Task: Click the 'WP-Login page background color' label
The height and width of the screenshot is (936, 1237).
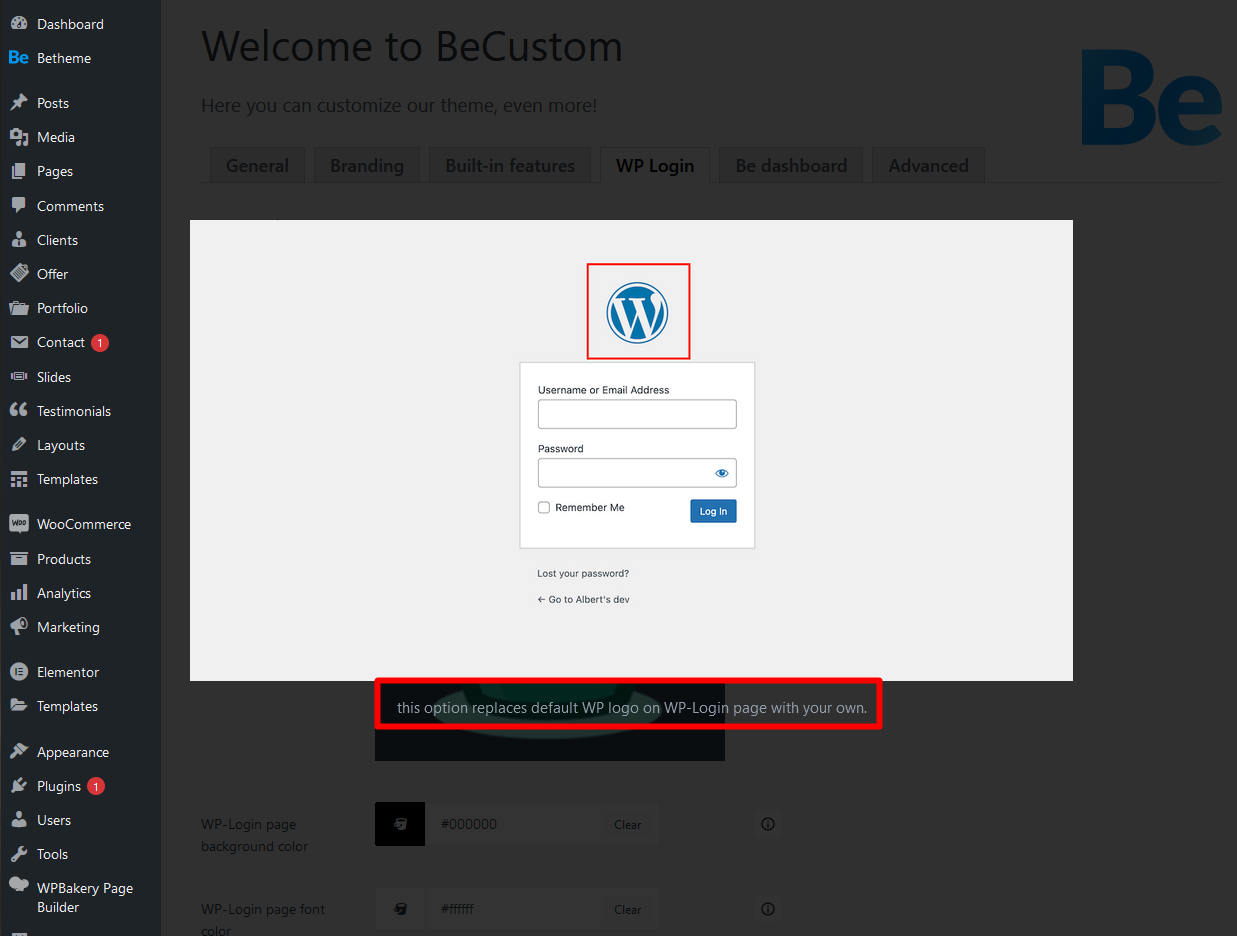Action: pyautogui.click(x=255, y=835)
